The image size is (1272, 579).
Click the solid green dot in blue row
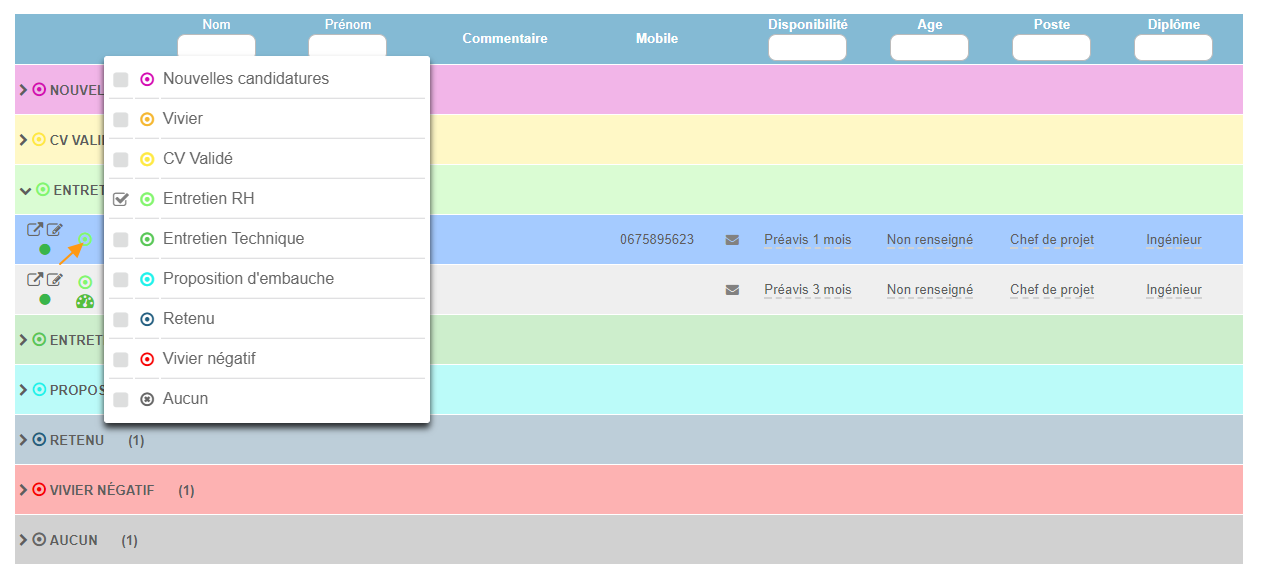pos(44,249)
